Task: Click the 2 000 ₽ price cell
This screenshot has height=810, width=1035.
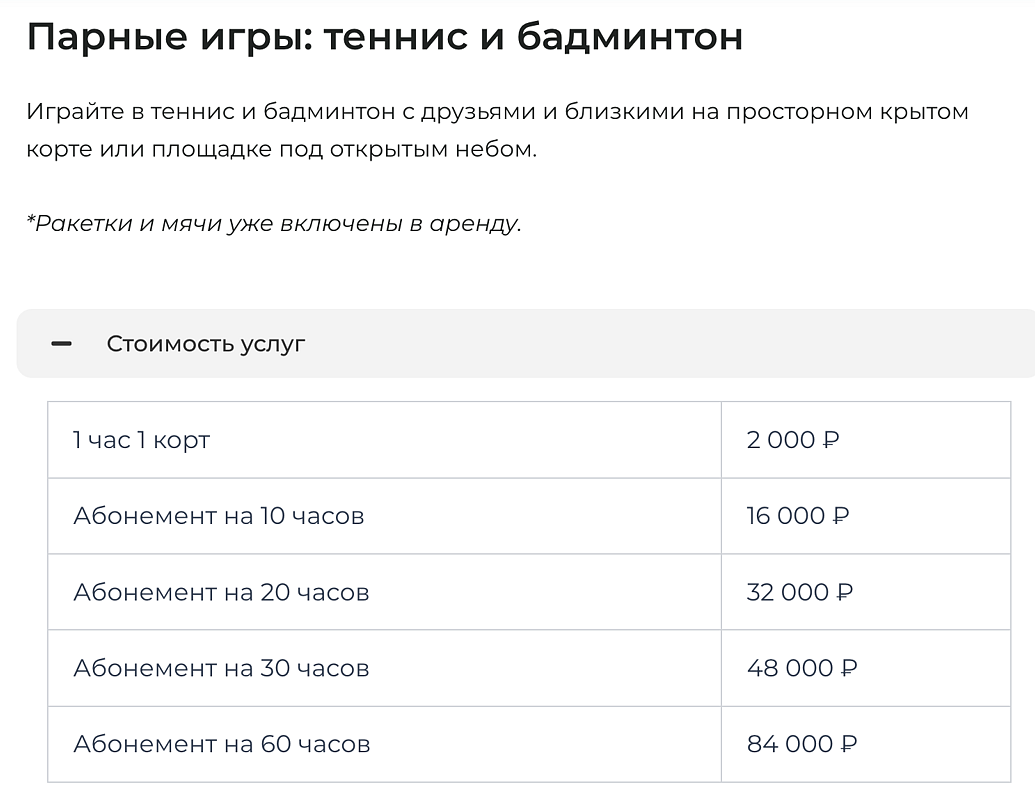Action: coord(793,440)
